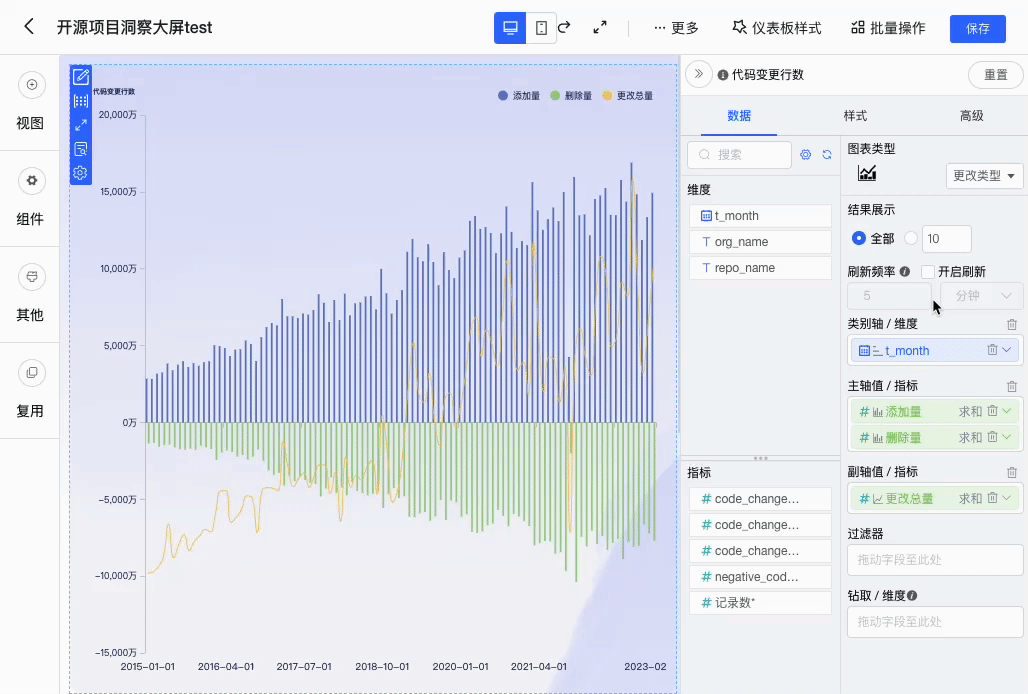The height and width of the screenshot is (694, 1028).
Task: Click the 钻取 / 维度 info icon
Action: tap(912, 596)
